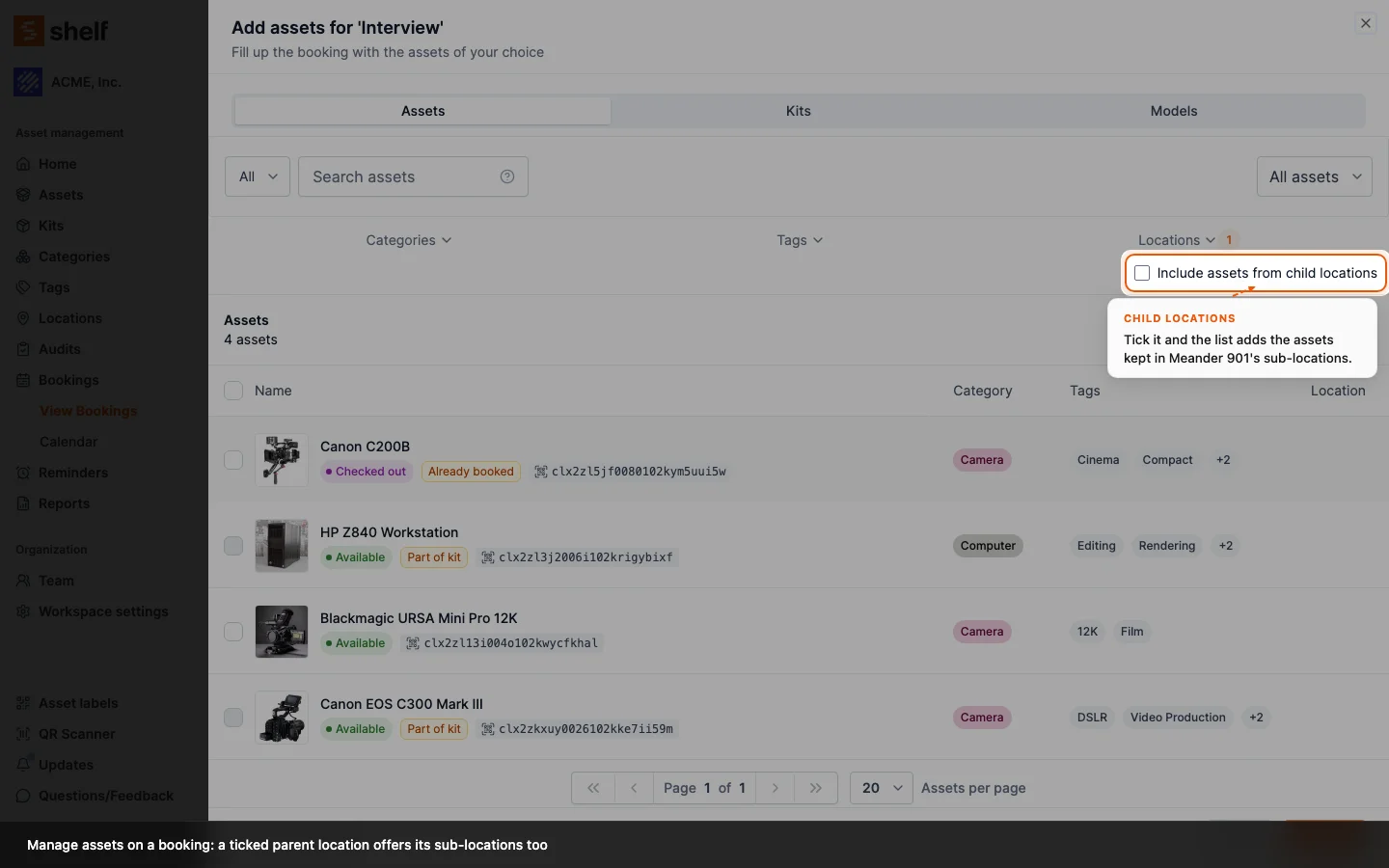This screenshot has width=1389, height=868.
Task: Switch to the Kits tab
Action: [799, 111]
